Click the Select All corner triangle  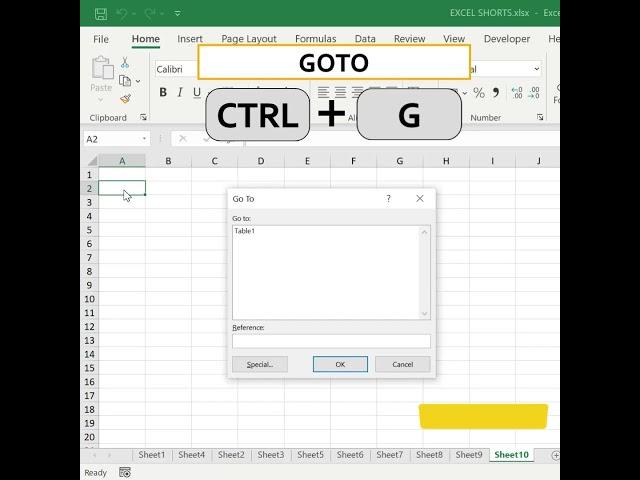[x=93, y=161]
